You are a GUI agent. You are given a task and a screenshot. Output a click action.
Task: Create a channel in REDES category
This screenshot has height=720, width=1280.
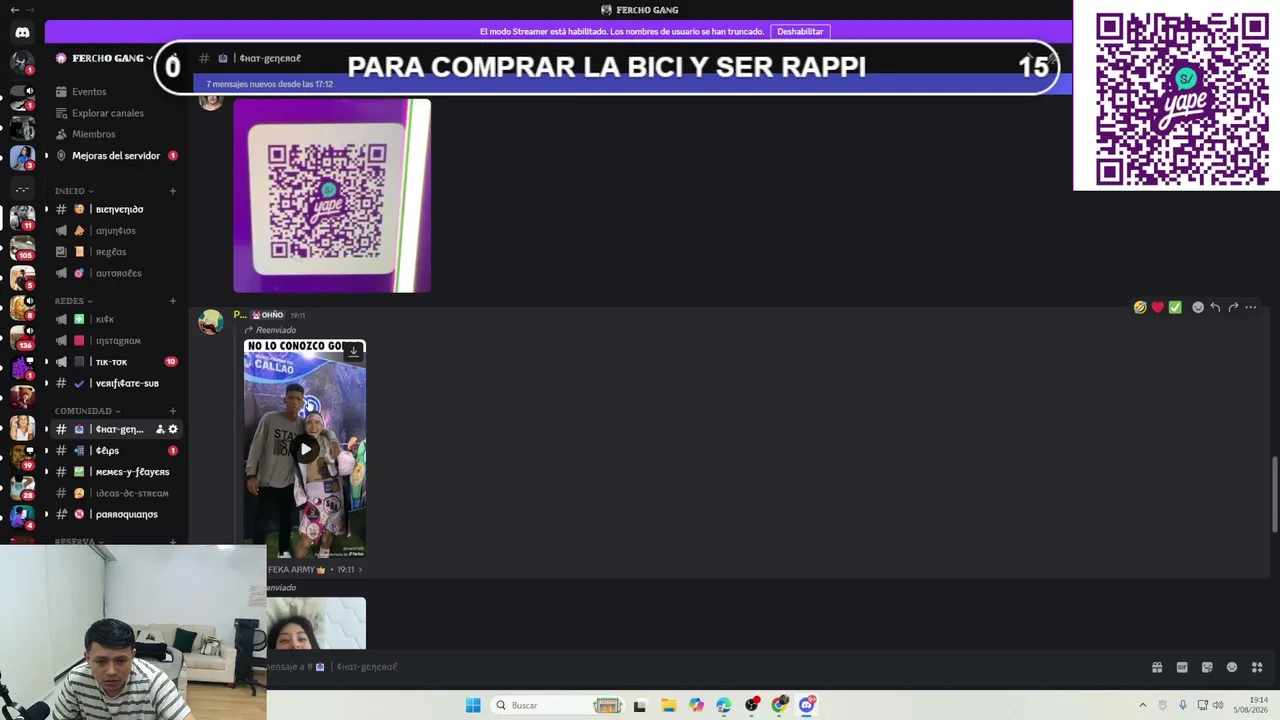pos(173,301)
